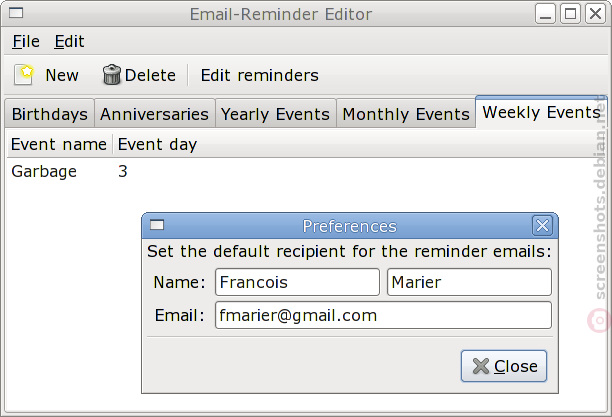Click the X icon on the Close button
Viewport: 612px width, 417px height.
coord(480,366)
